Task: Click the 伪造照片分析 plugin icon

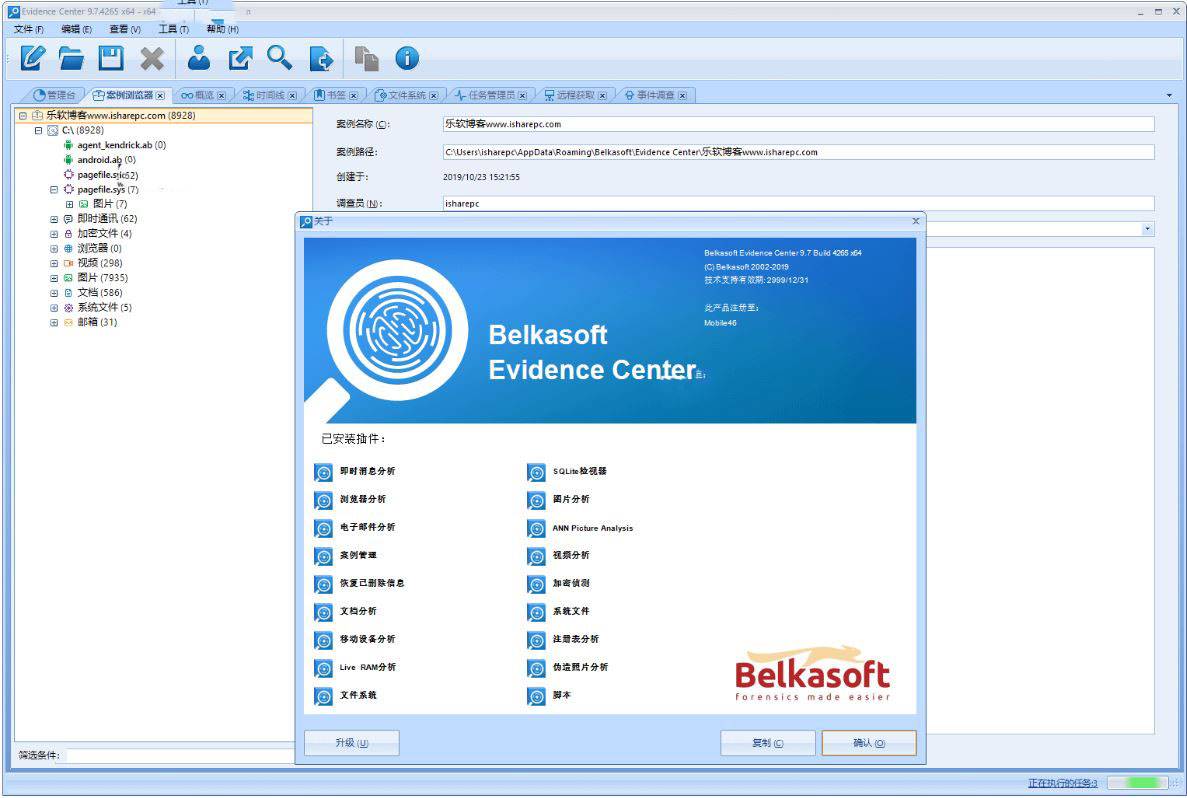Action: click(x=537, y=669)
